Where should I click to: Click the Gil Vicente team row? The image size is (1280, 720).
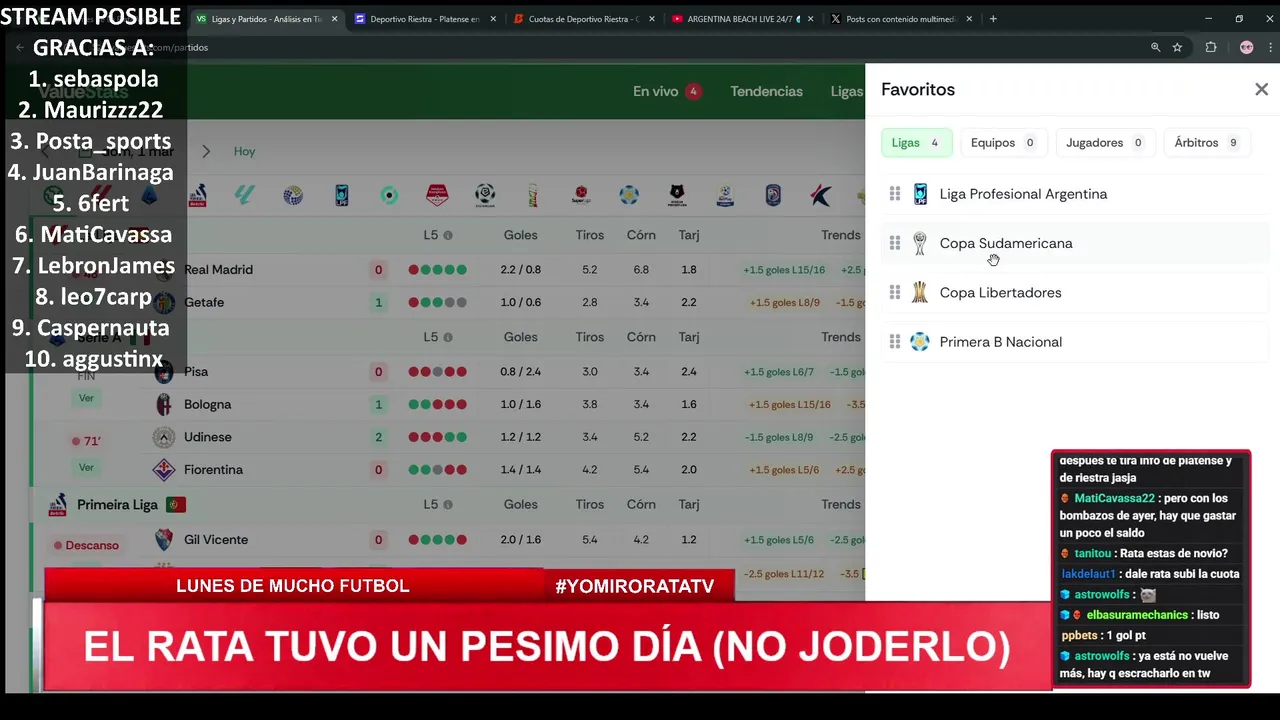pos(216,540)
